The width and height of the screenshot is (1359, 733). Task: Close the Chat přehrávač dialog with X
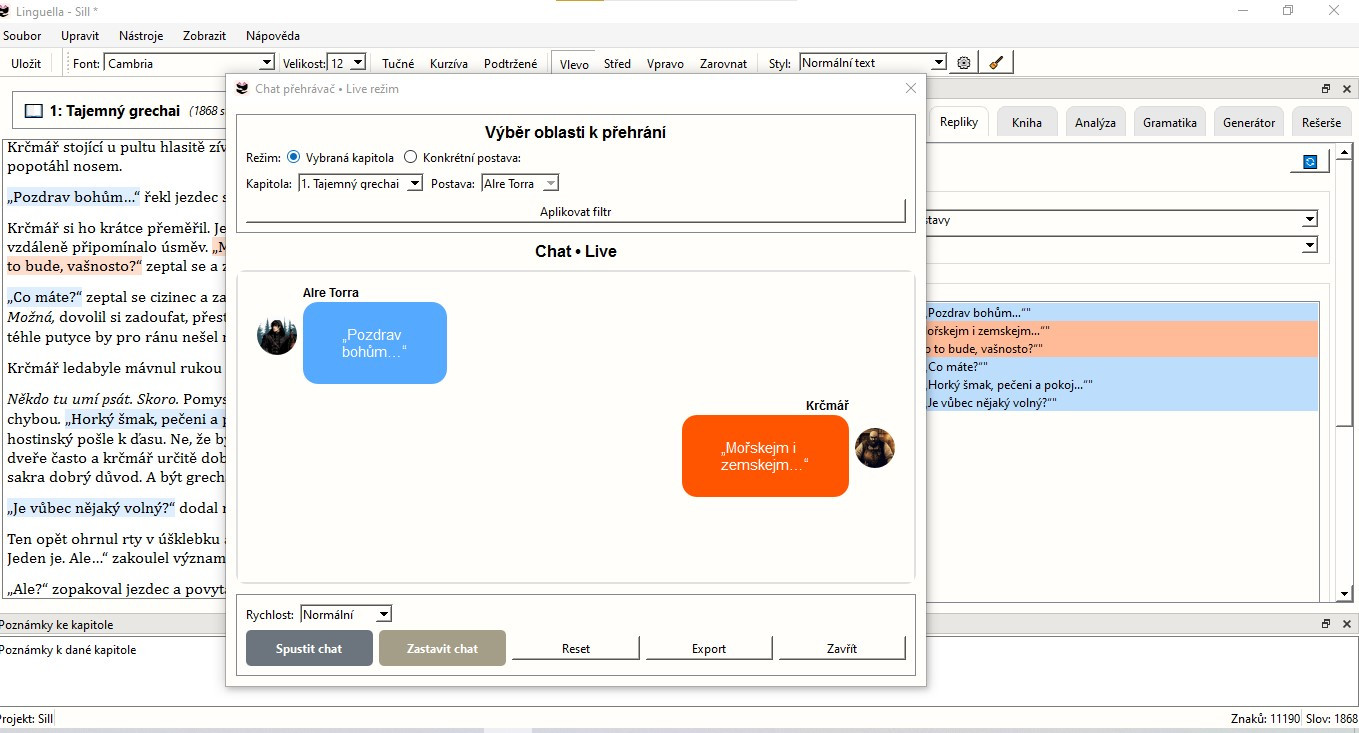click(x=910, y=88)
